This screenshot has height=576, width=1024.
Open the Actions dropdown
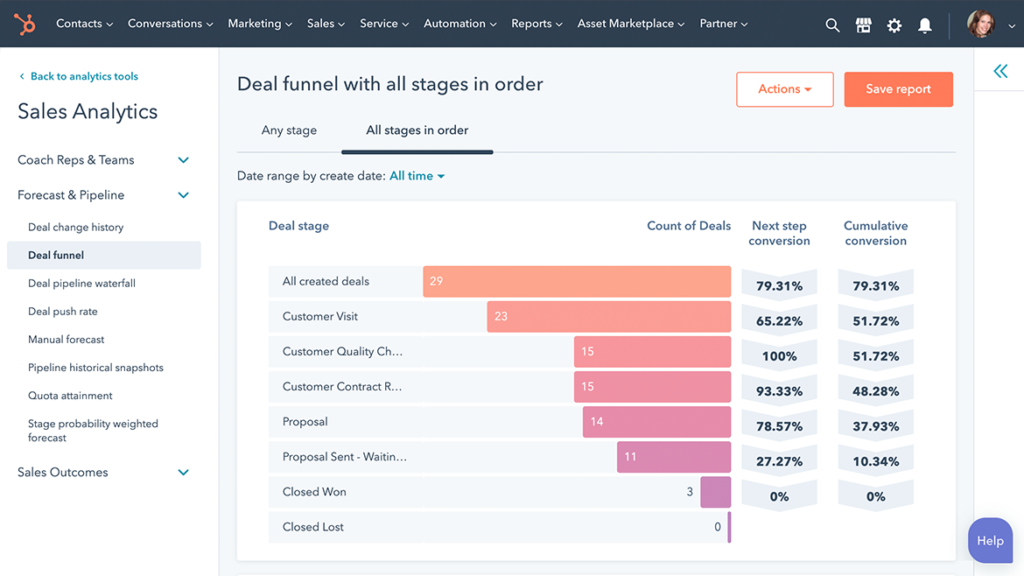(785, 89)
